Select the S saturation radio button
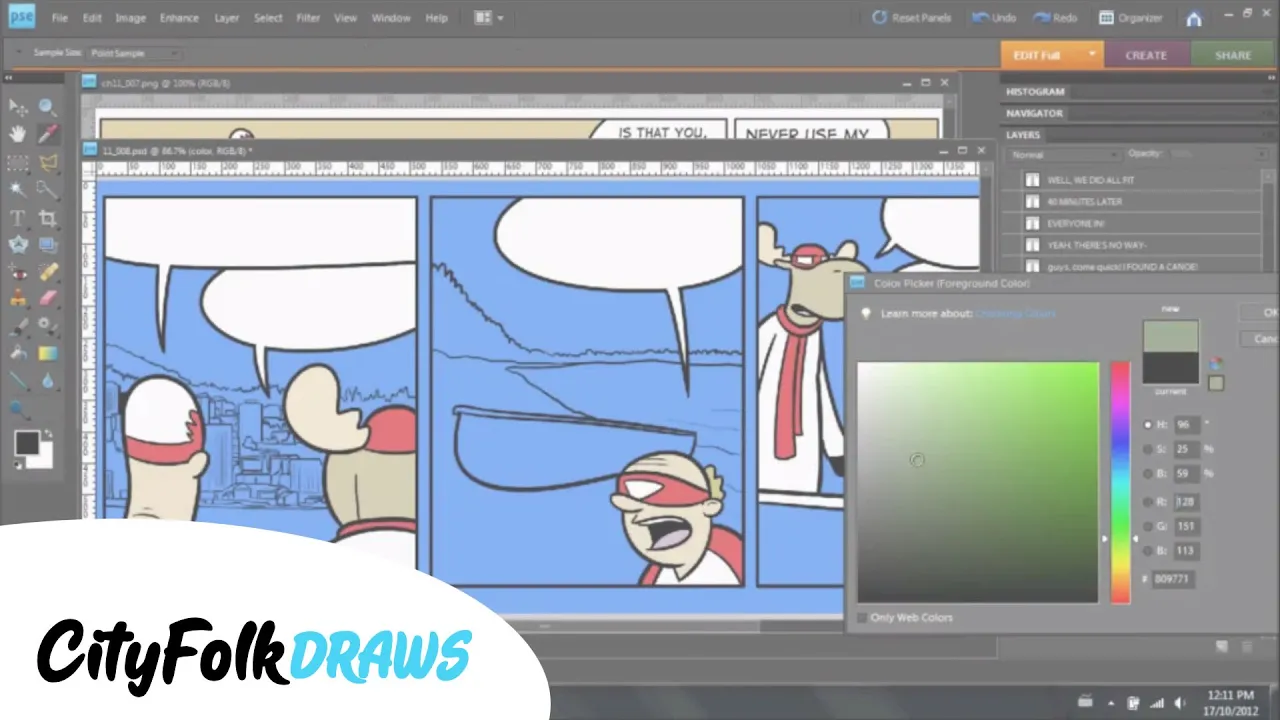Viewport: 1280px width, 720px height. [1148, 449]
